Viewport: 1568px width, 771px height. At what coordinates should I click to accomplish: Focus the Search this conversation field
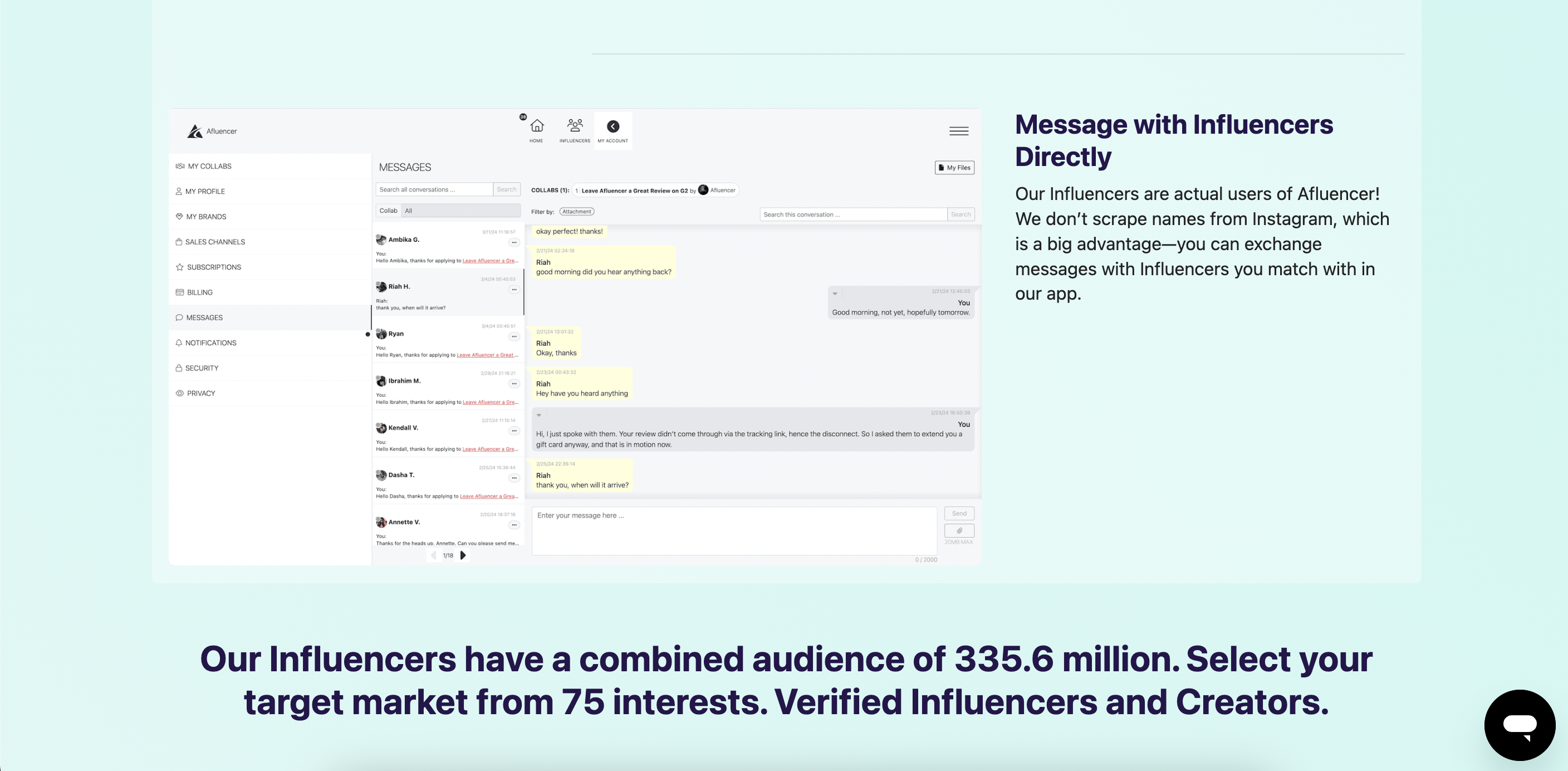[854, 214]
